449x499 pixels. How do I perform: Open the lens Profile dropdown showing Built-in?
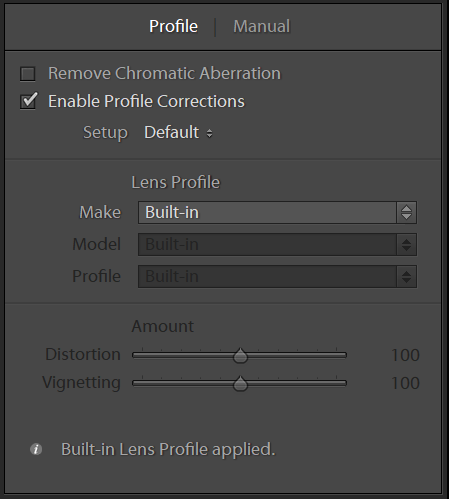pos(277,276)
